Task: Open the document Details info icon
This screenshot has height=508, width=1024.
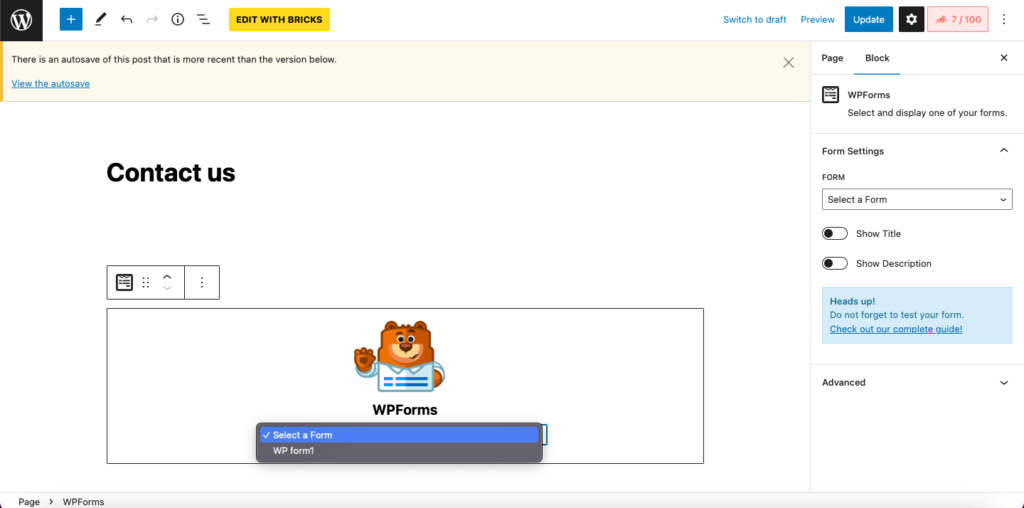Action: point(178,20)
